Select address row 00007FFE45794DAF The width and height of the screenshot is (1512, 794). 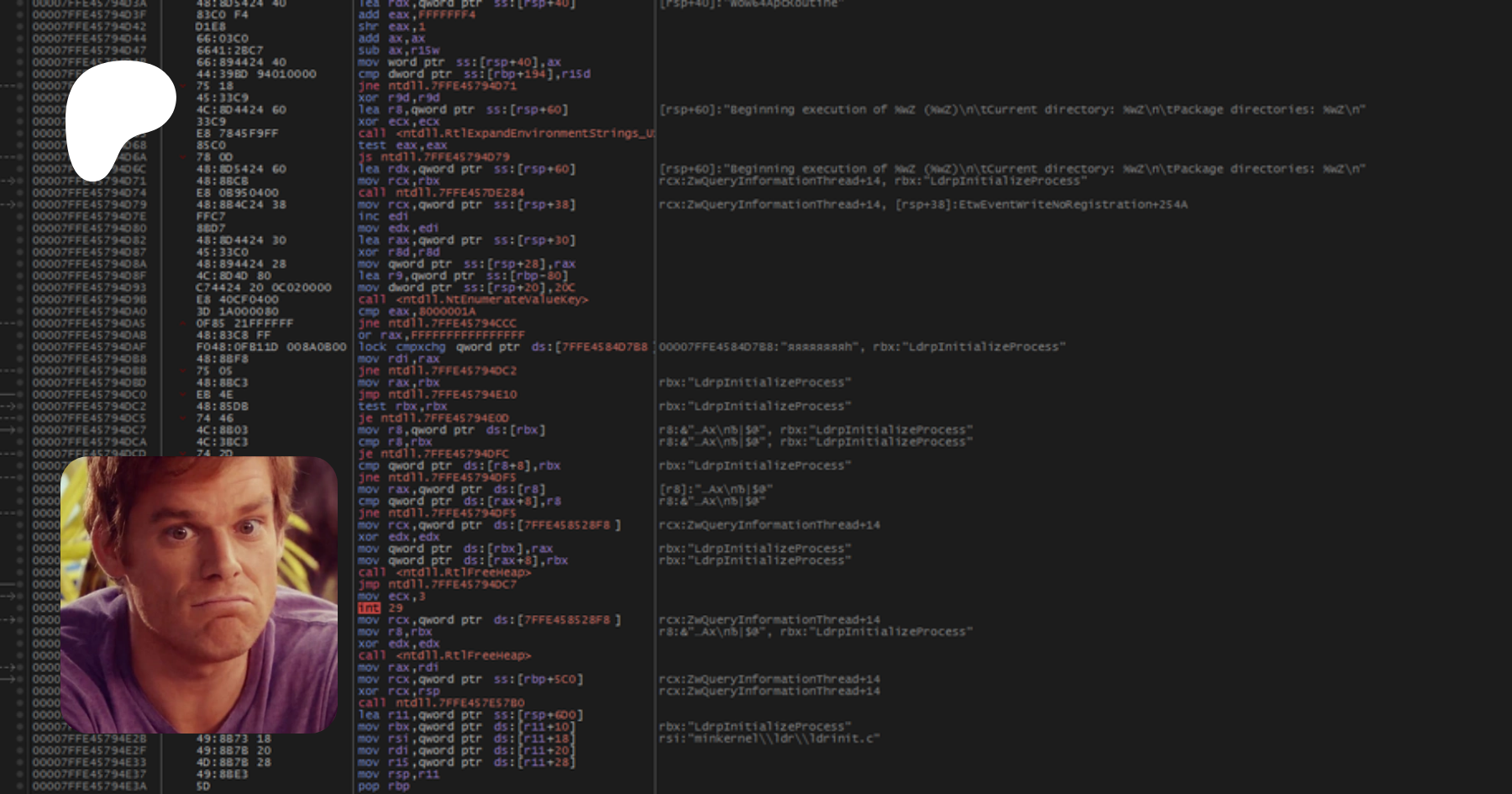coord(89,347)
